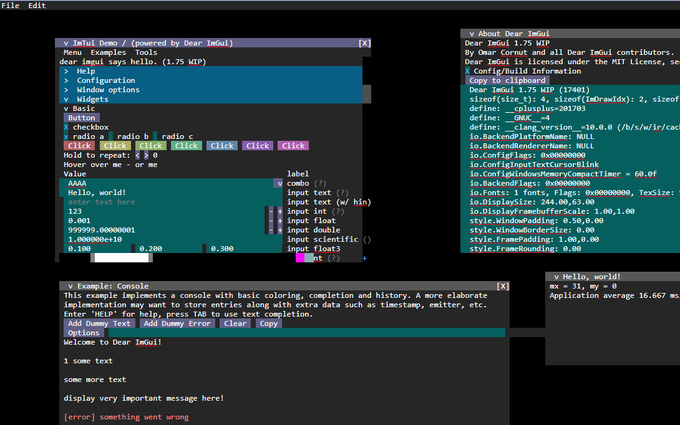Click the 'Add Dummy Text' button
Screen dimensions: 680x425
click(x=99, y=324)
